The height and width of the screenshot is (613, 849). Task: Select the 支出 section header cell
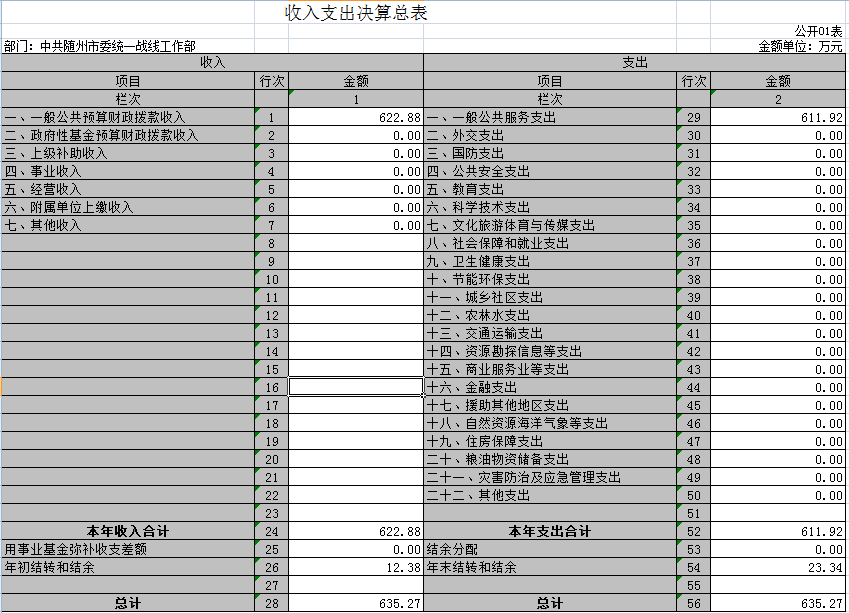point(635,62)
